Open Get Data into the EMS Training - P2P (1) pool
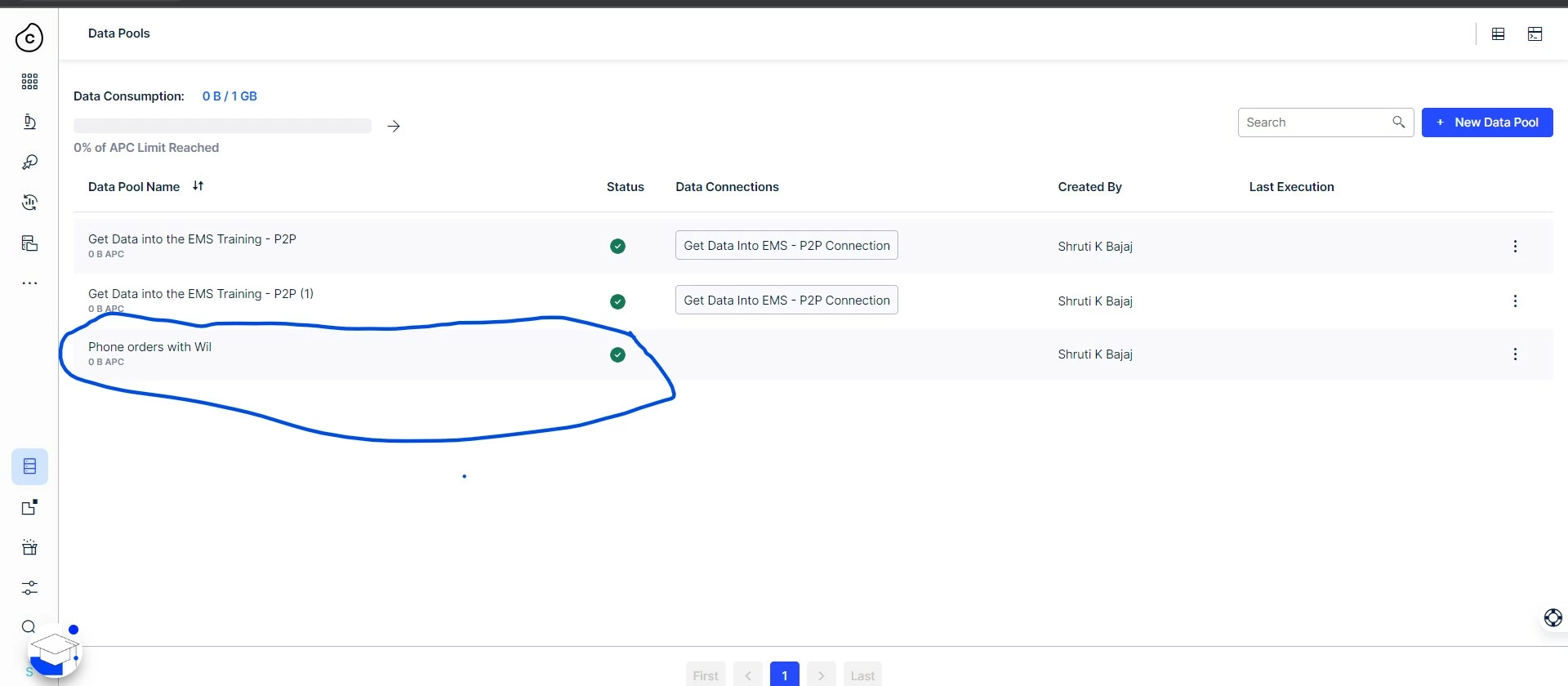 pos(201,294)
